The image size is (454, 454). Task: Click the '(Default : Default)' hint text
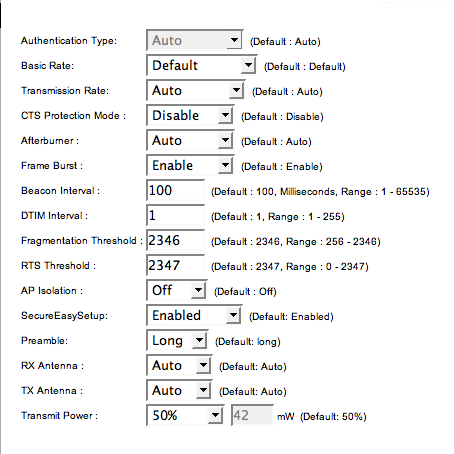305,67
